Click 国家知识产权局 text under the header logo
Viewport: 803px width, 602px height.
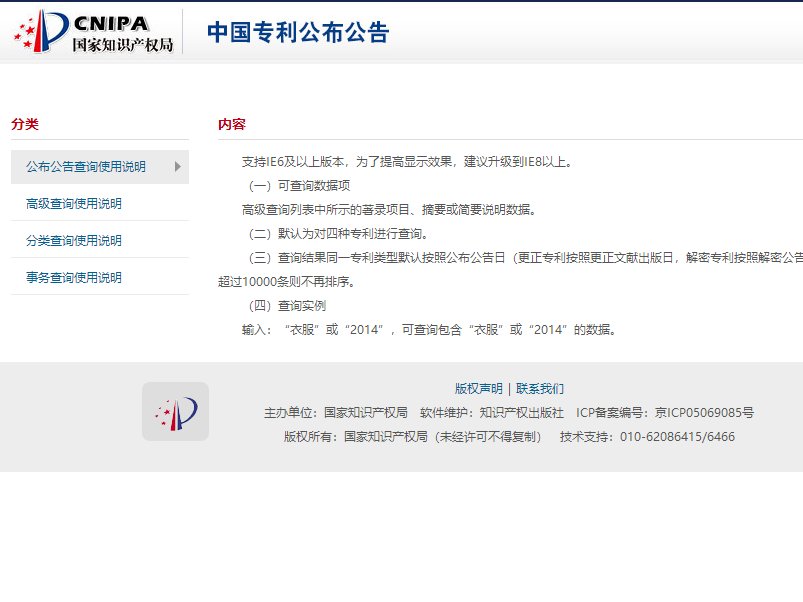pos(122,45)
